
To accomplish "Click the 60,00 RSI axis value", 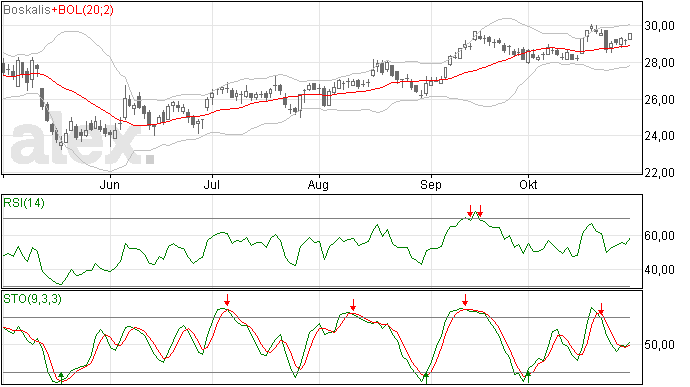I will (659, 236).
